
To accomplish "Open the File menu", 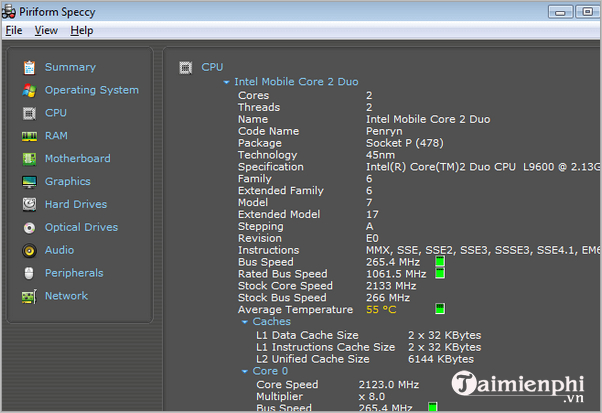I will pos(14,30).
